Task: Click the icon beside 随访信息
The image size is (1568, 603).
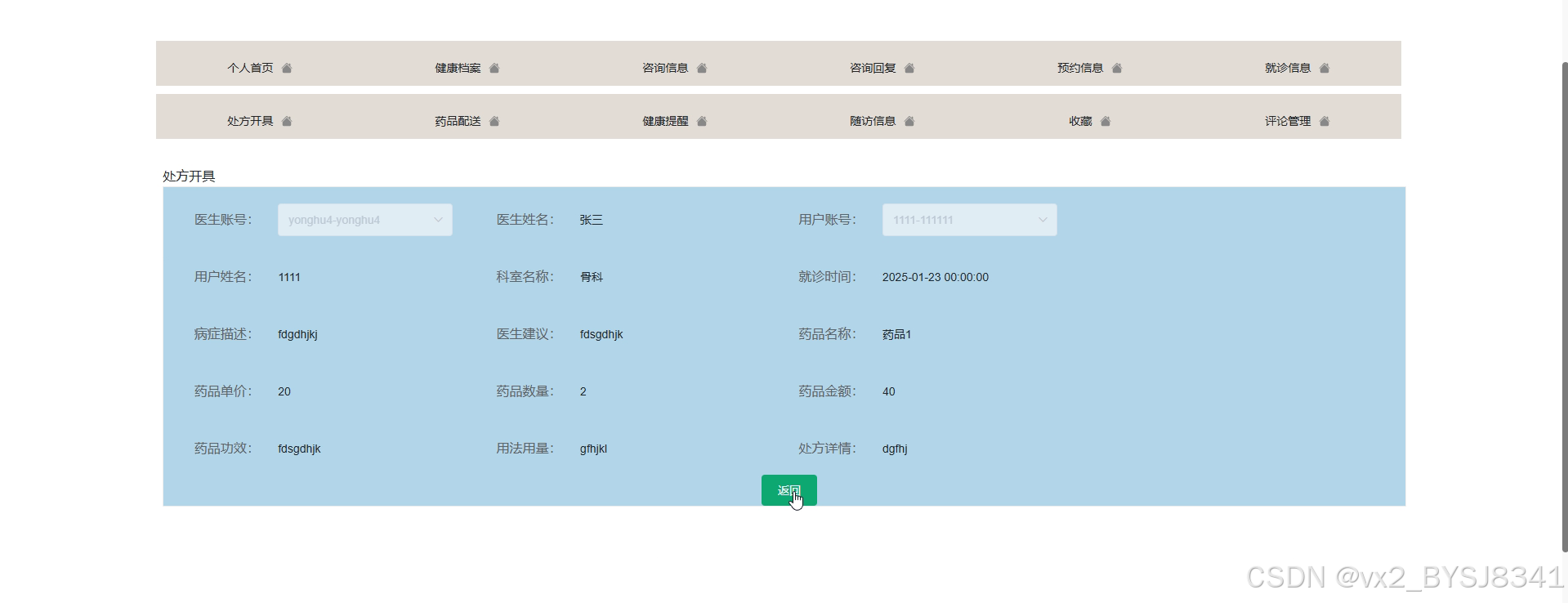Action: coord(909,121)
